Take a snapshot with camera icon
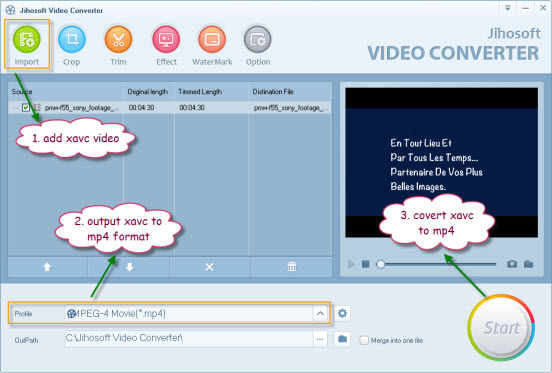The height and width of the screenshot is (373, 552). pyautogui.click(x=512, y=264)
